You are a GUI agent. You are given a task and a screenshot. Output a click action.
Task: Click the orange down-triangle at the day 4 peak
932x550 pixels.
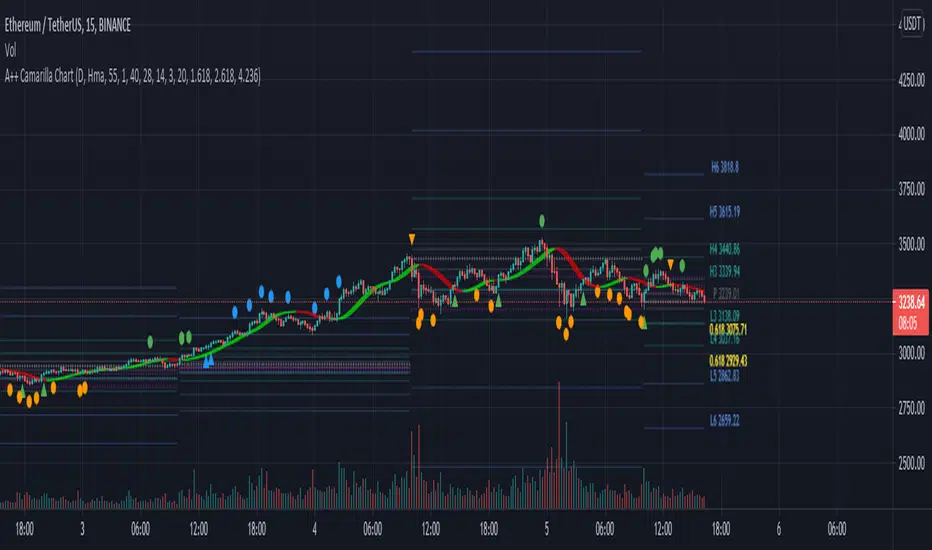pyautogui.click(x=411, y=239)
